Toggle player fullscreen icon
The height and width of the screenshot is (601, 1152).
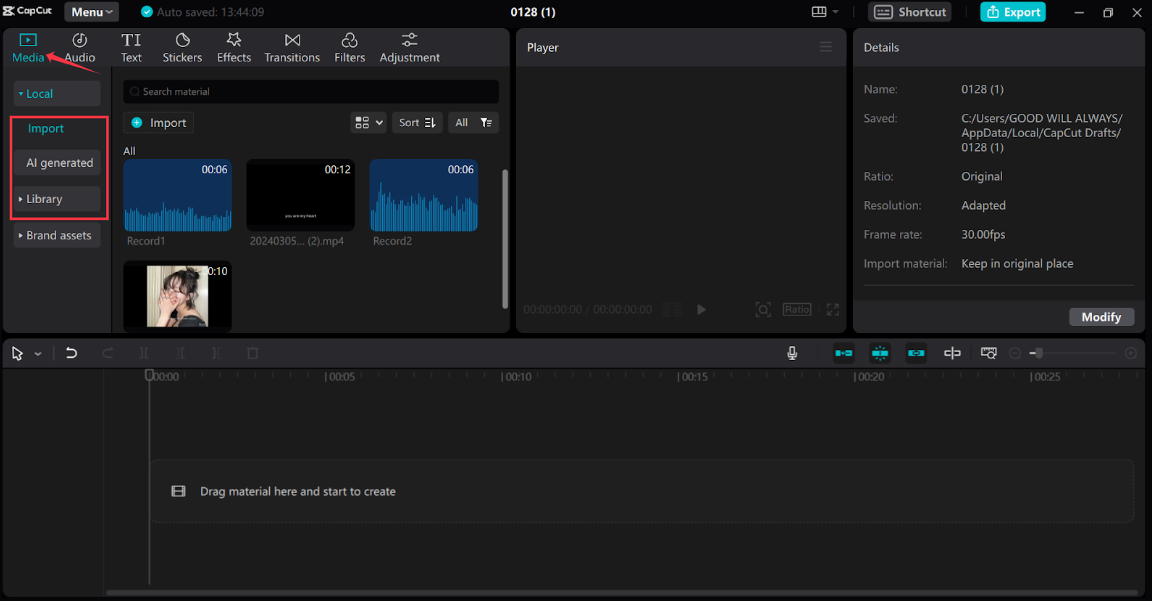point(832,310)
